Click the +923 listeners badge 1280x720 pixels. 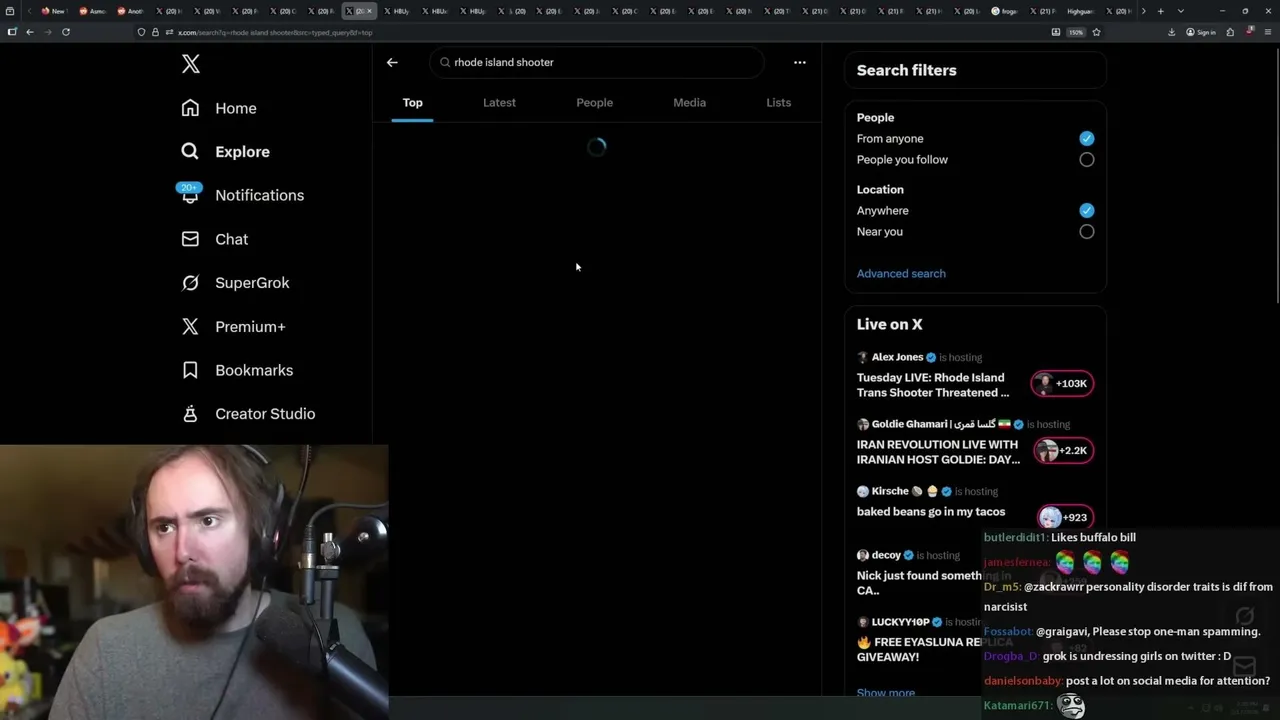[x=1065, y=518]
